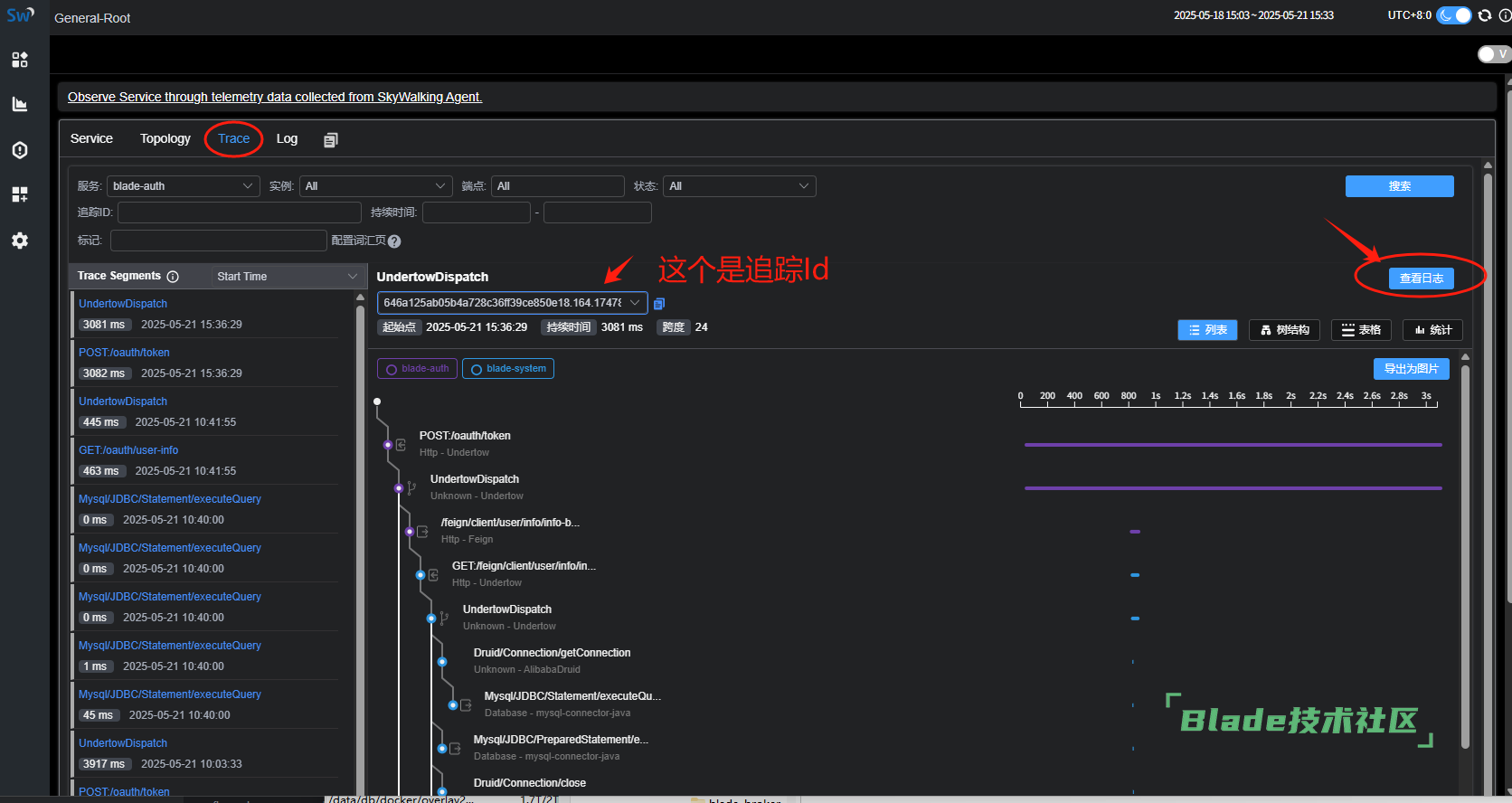The image size is (1512, 803).
Task: Click the maximum 持续时间 input field
Action: tap(598, 213)
